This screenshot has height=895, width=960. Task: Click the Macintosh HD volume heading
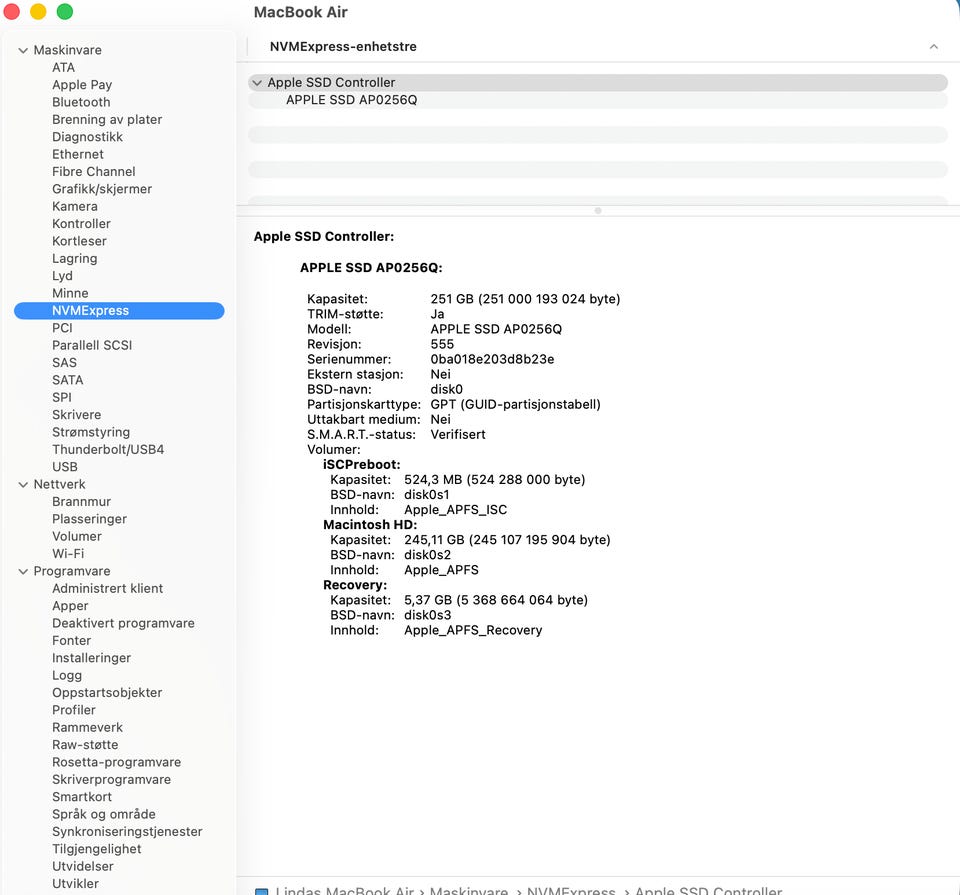370,525
